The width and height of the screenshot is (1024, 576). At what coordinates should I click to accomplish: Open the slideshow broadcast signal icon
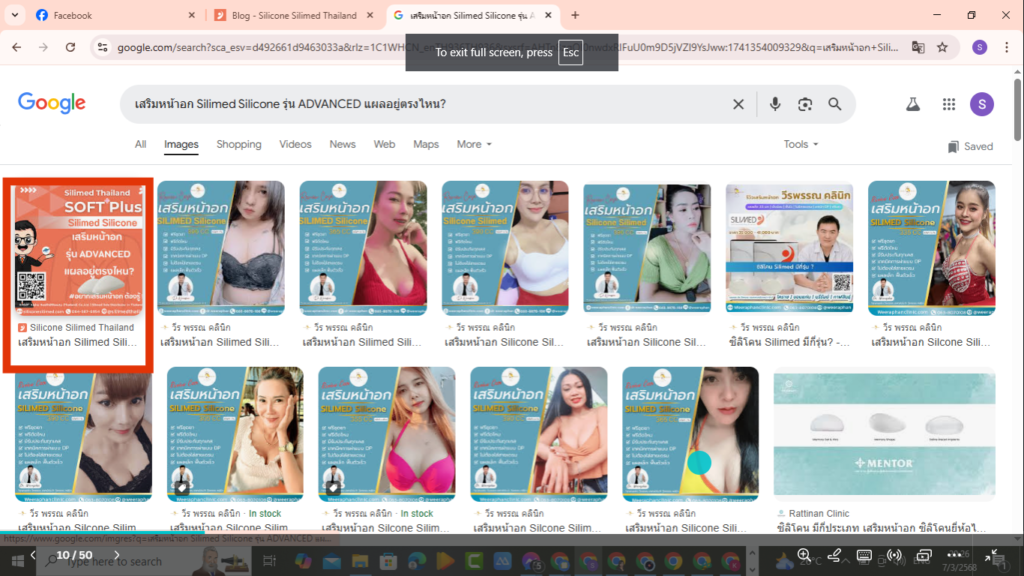(894, 555)
